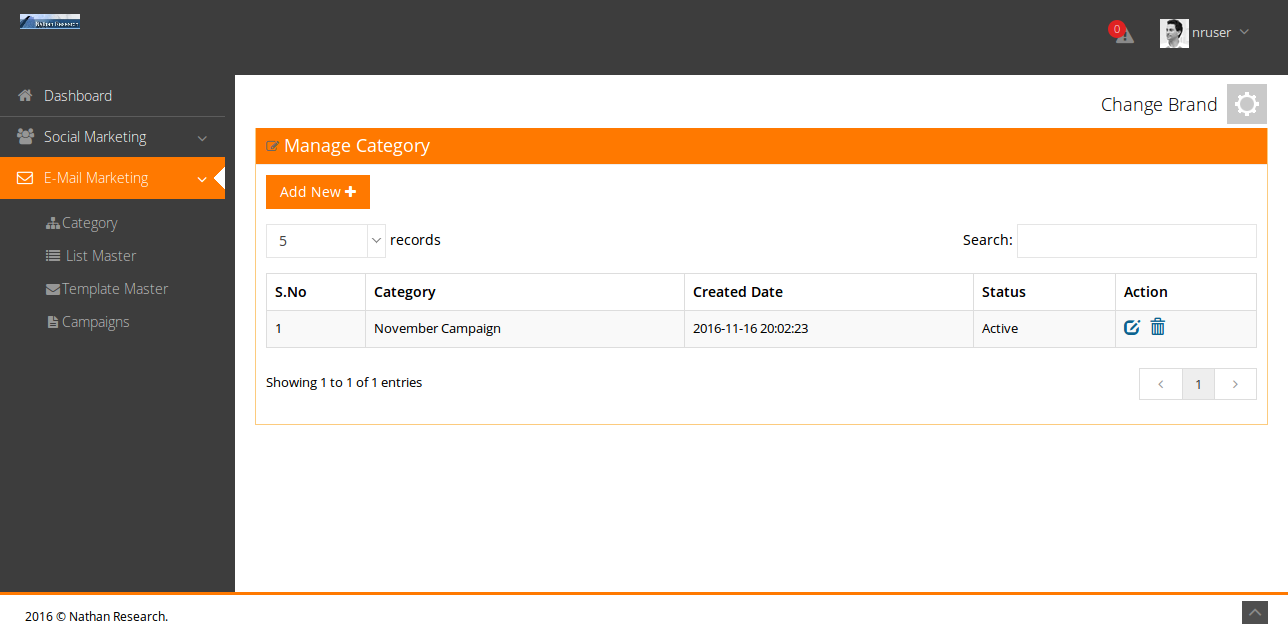Open the records per page dropdown
The height and width of the screenshot is (642, 1288).
(326, 240)
